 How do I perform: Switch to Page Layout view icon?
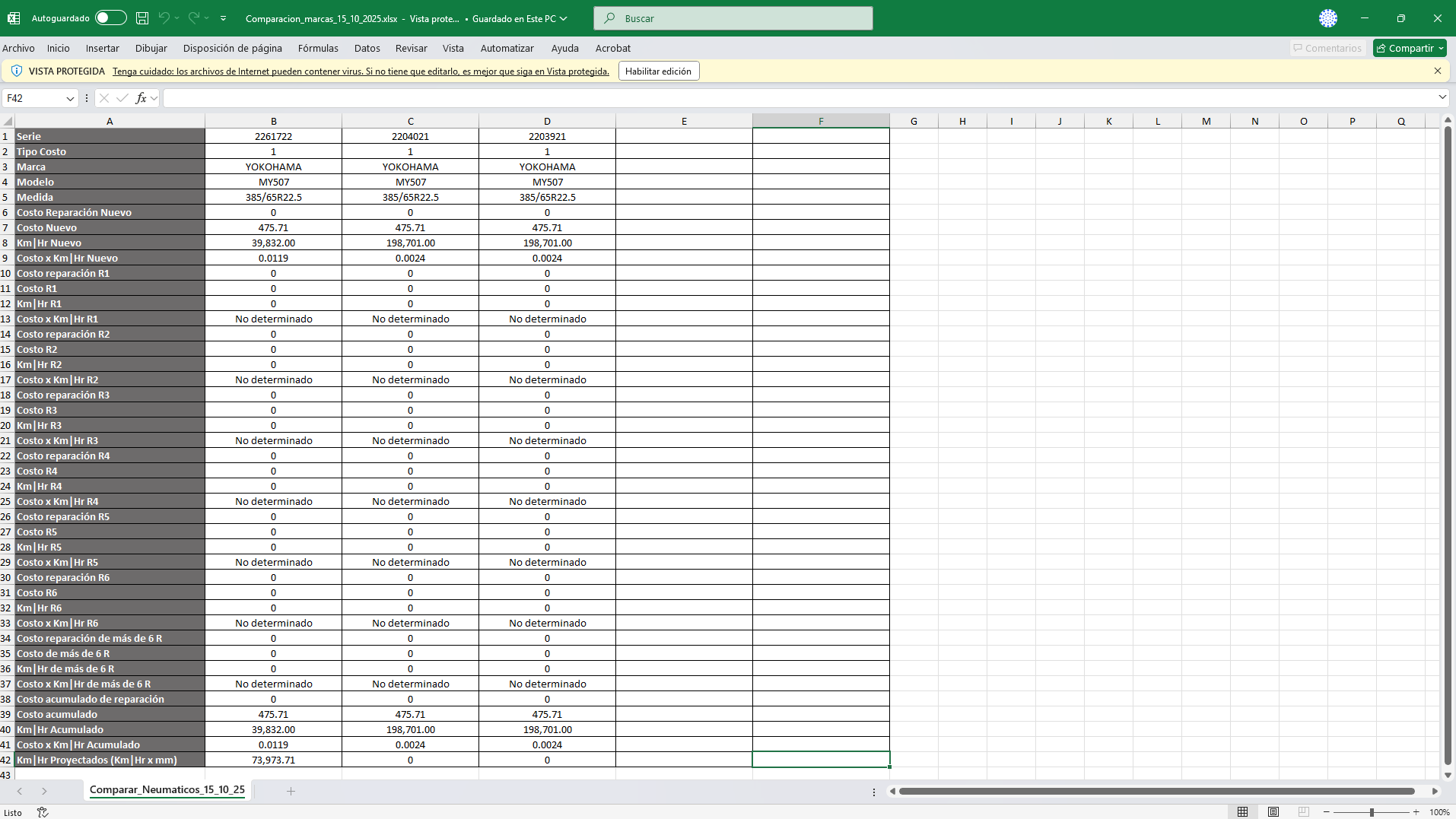[x=1273, y=812]
